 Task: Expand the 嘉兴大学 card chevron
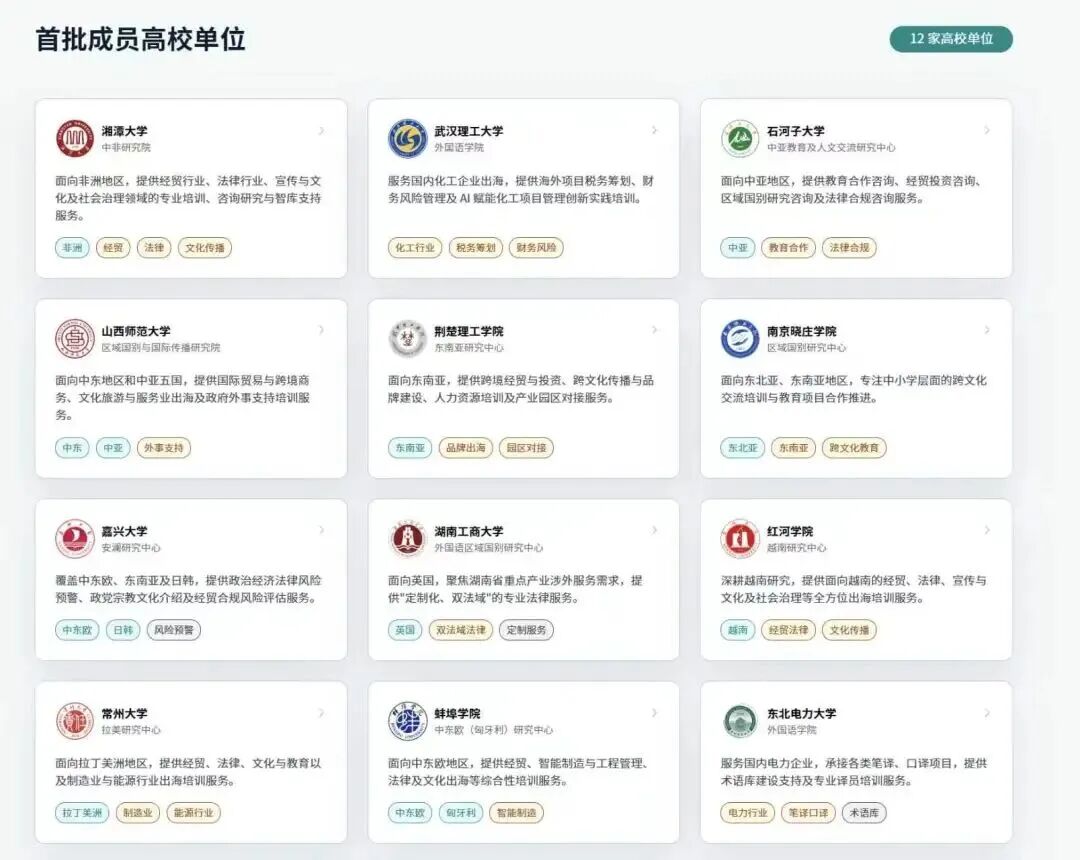pos(322,530)
